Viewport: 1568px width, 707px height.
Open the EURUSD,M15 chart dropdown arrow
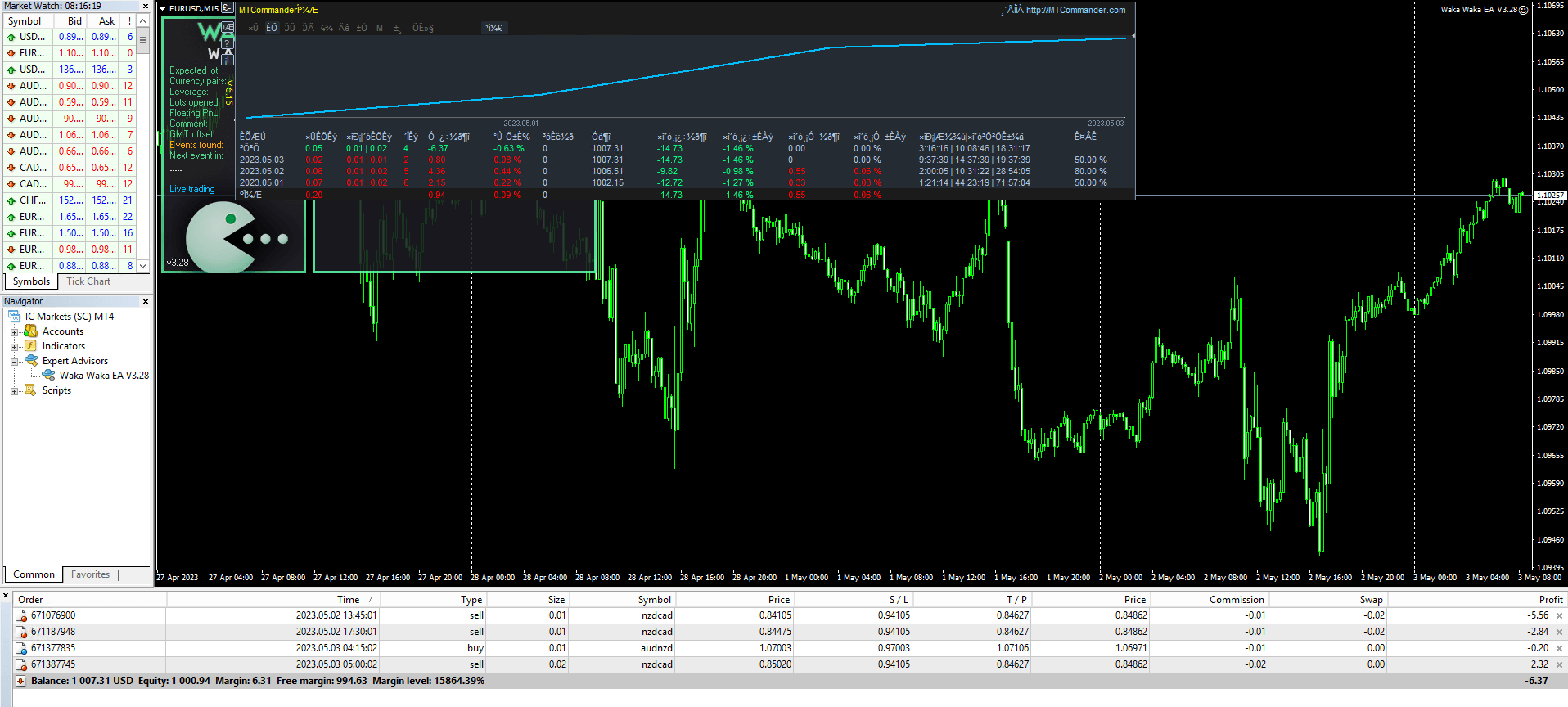(163, 8)
